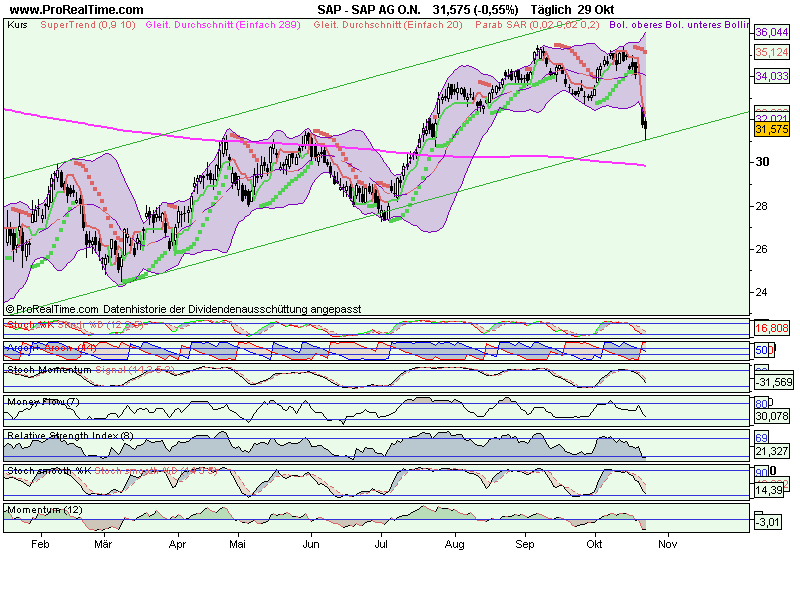Image resolution: width=800 pixels, height=600 pixels.
Task: Click the Täglich 29 Okt timeframe label
Action: click(x=572, y=10)
